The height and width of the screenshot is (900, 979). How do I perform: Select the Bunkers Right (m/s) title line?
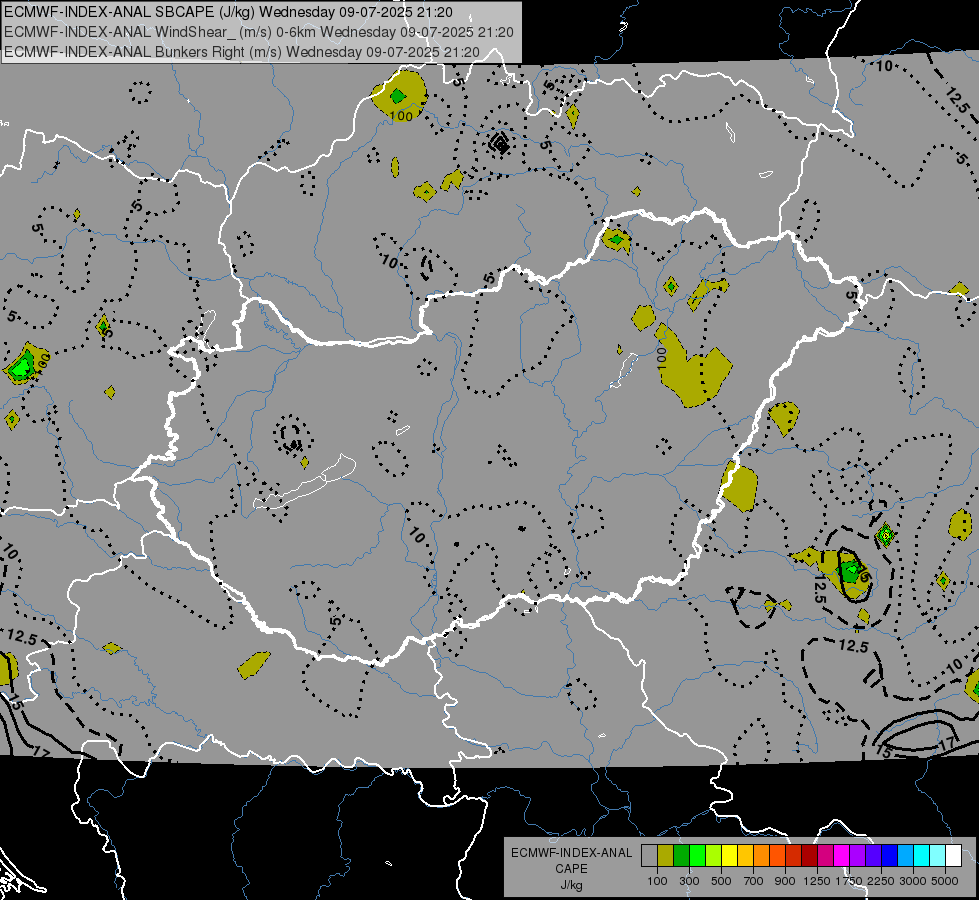point(242,52)
